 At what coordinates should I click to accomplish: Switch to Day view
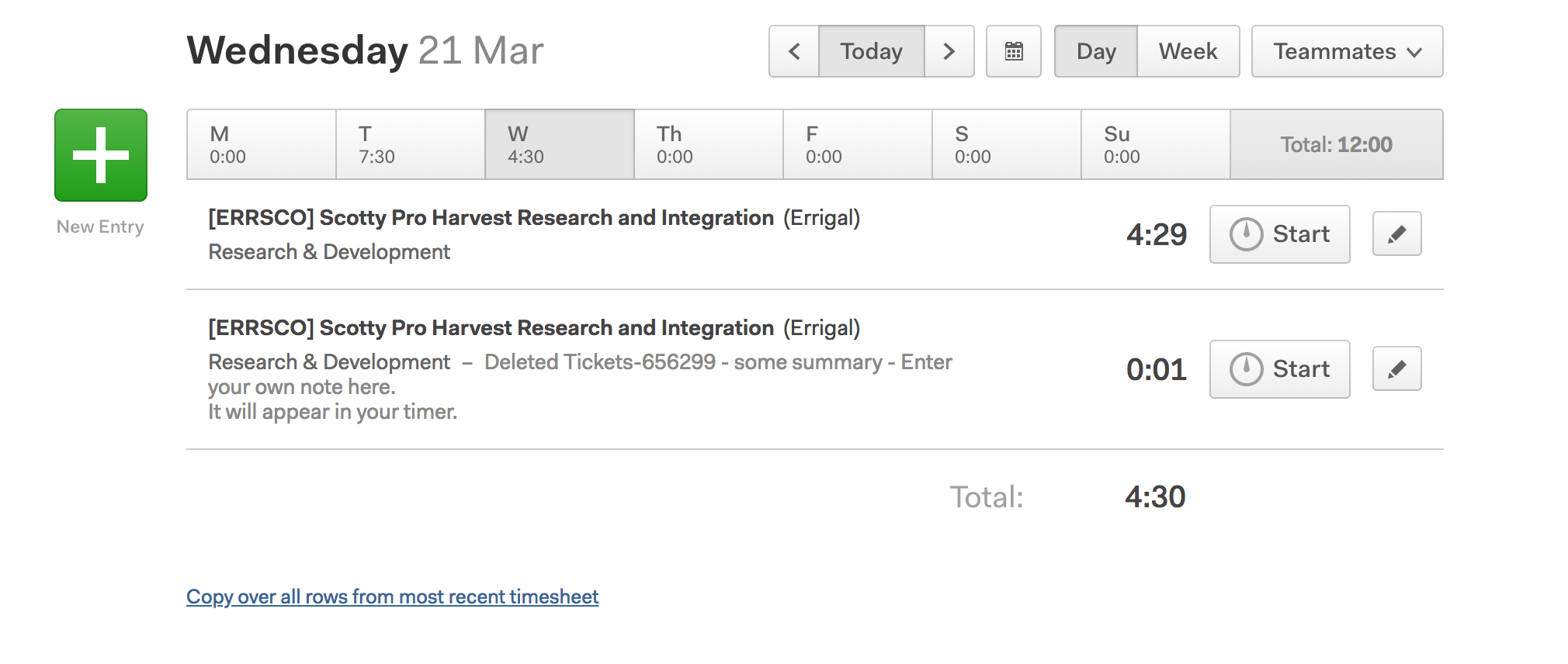[1096, 51]
